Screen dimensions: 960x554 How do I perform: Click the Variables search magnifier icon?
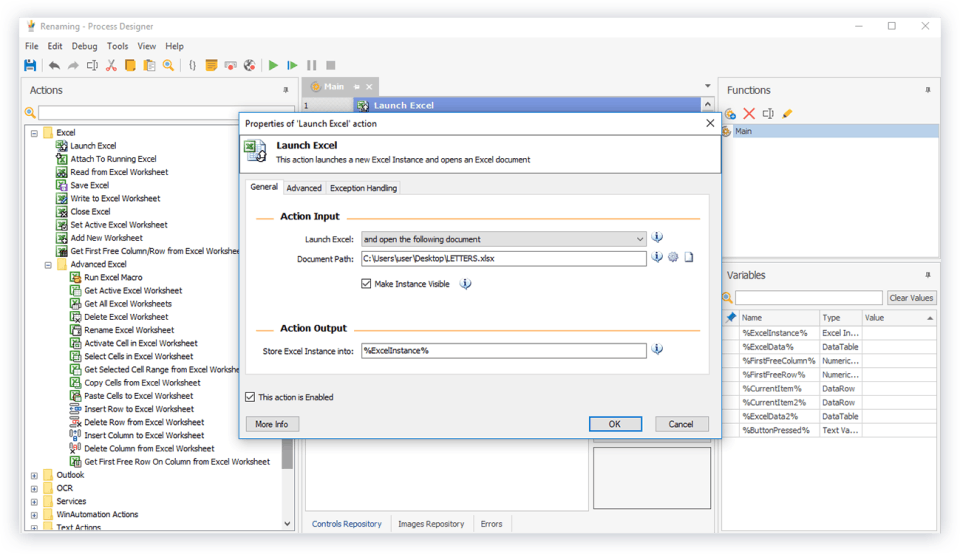[x=727, y=298]
